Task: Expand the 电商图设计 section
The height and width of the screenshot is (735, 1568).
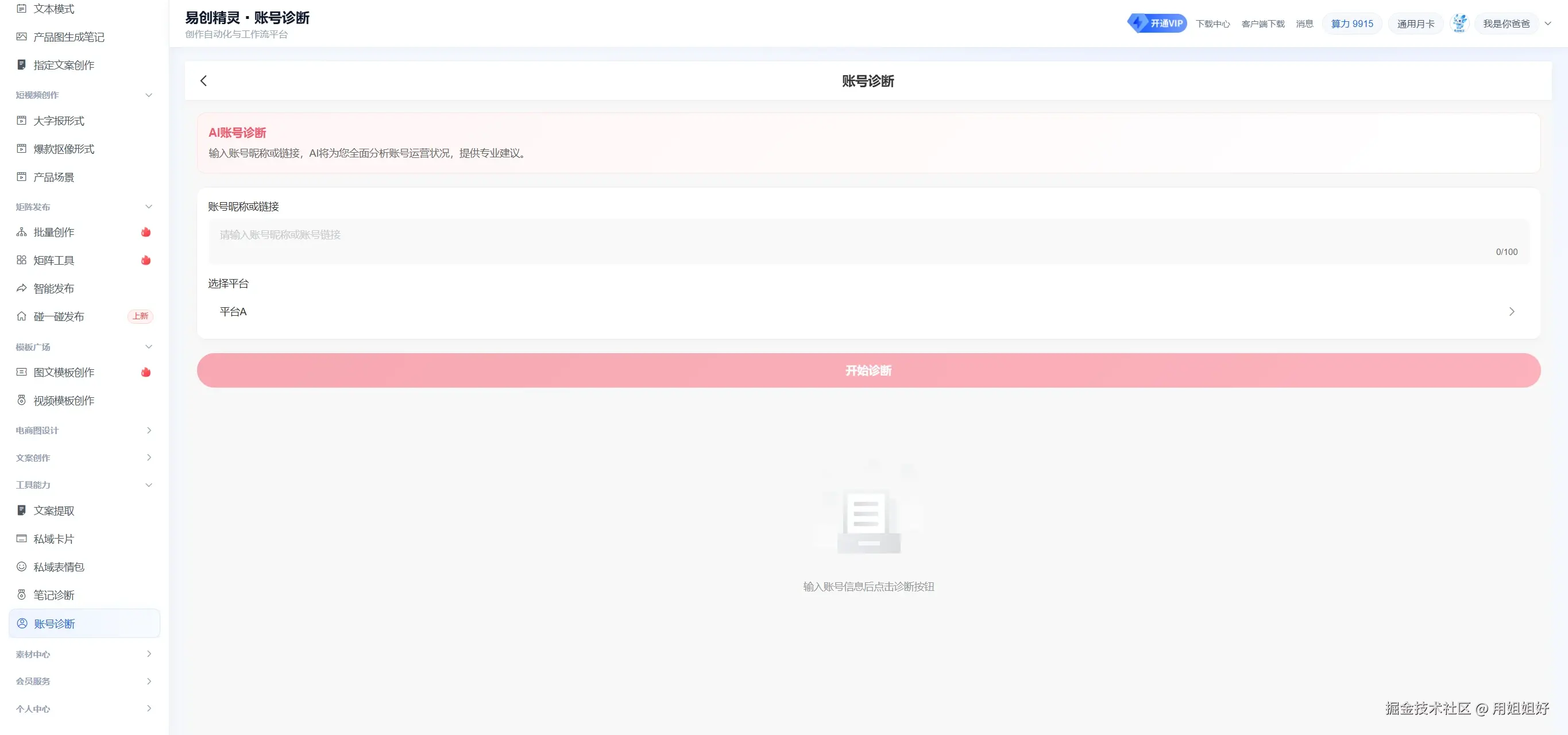Action: [x=149, y=430]
